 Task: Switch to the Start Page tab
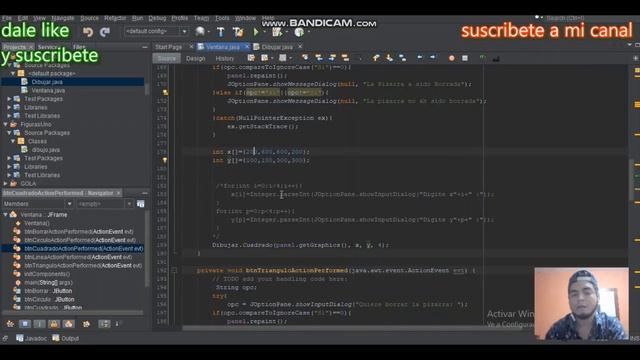tap(169, 47)
